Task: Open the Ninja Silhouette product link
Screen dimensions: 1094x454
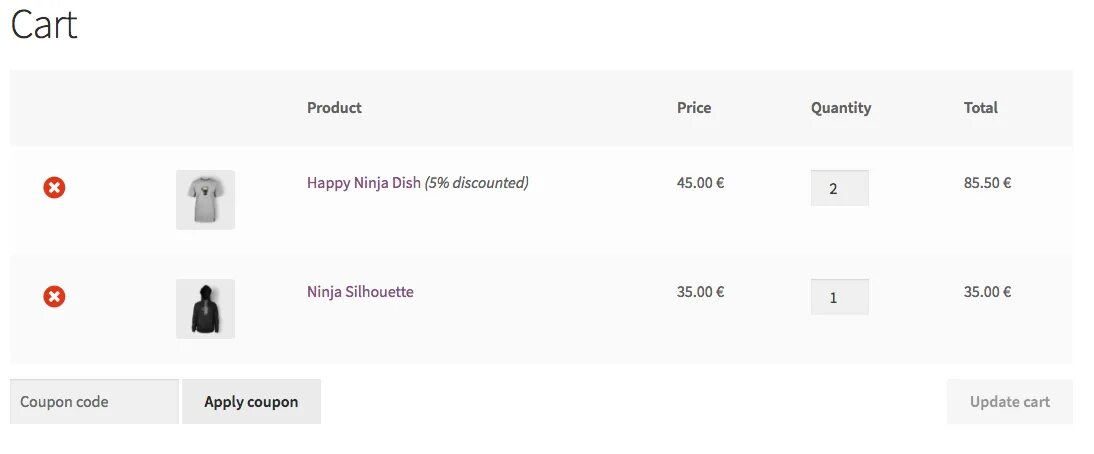Action: 360,292
